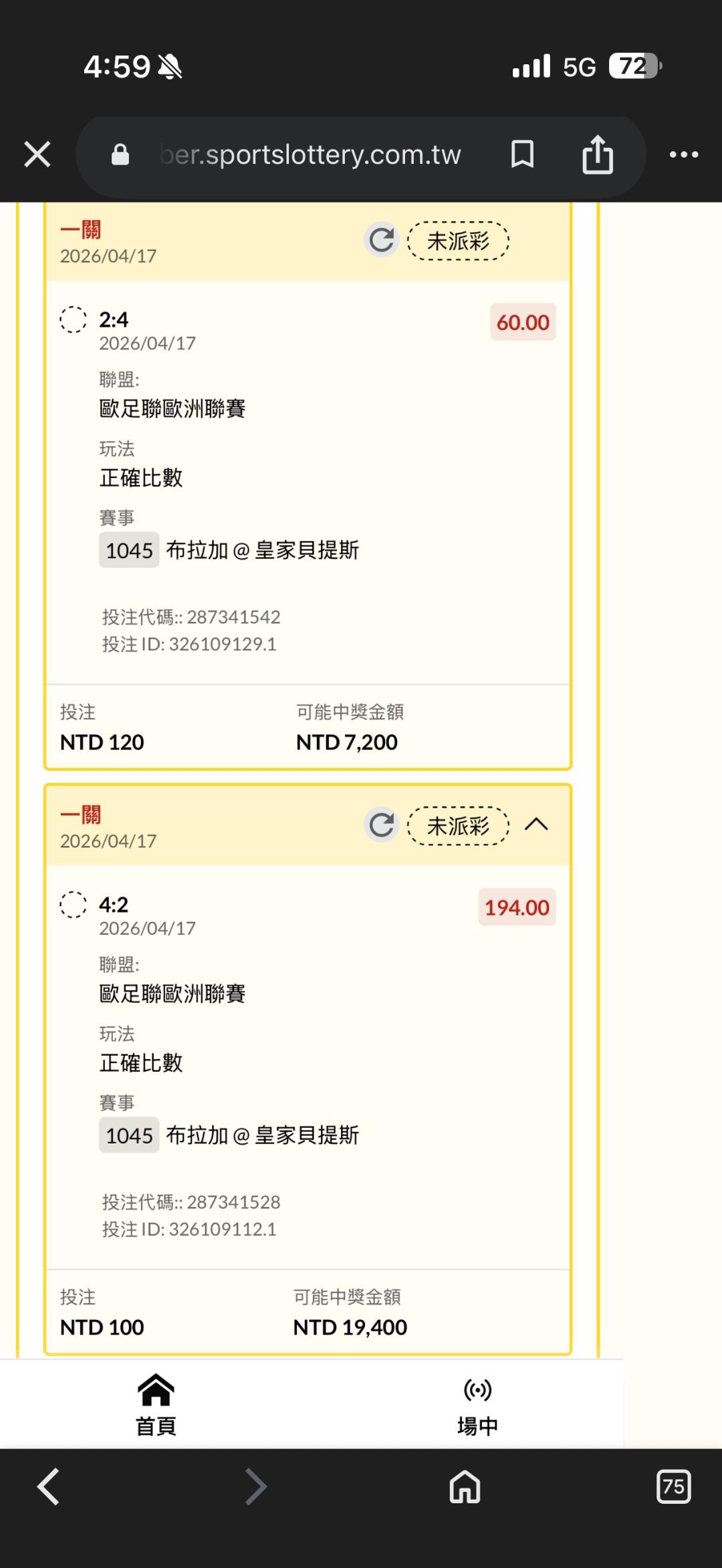Tap the 60.00 odds badge
Image resolution: width=722 pixels, height=1568 pixels.
point(523,322)
